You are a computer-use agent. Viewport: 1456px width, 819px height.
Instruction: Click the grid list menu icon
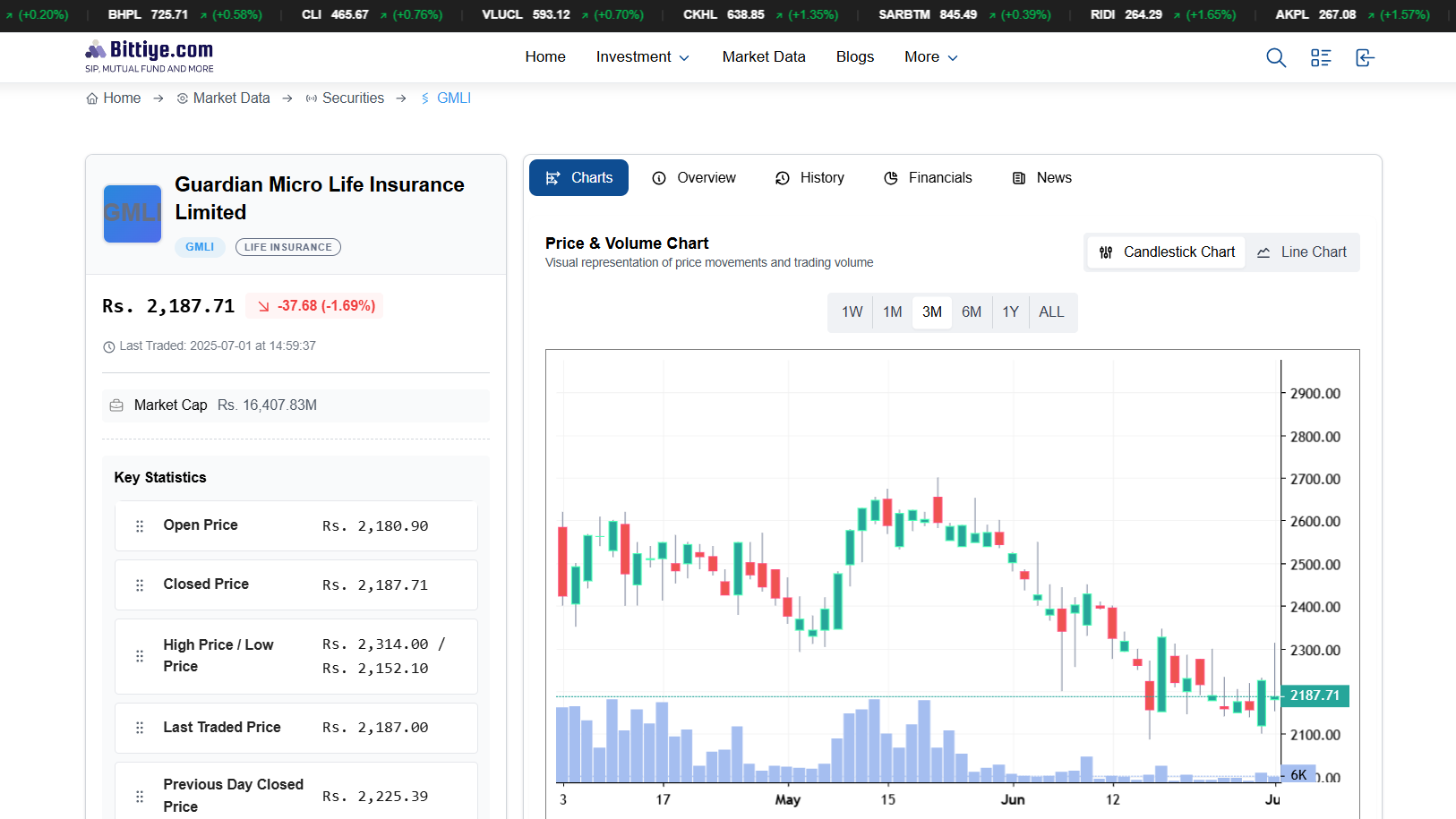click(x=1321, y=58)
